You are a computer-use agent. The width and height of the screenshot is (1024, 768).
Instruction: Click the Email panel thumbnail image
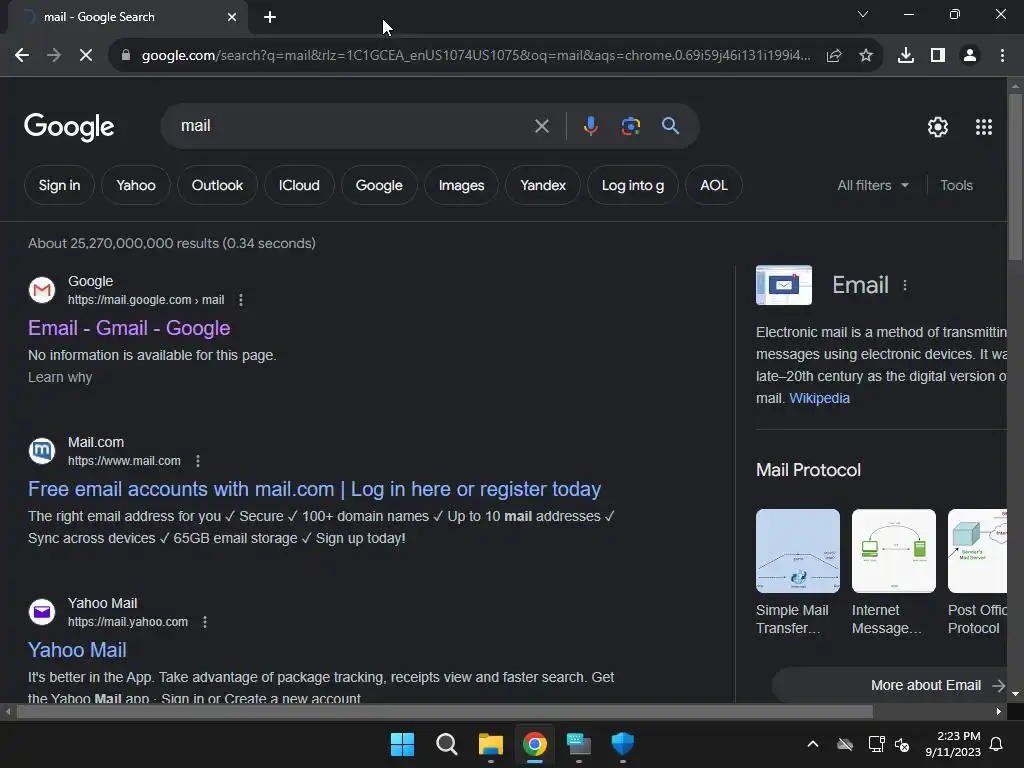(x=784, y=285)
